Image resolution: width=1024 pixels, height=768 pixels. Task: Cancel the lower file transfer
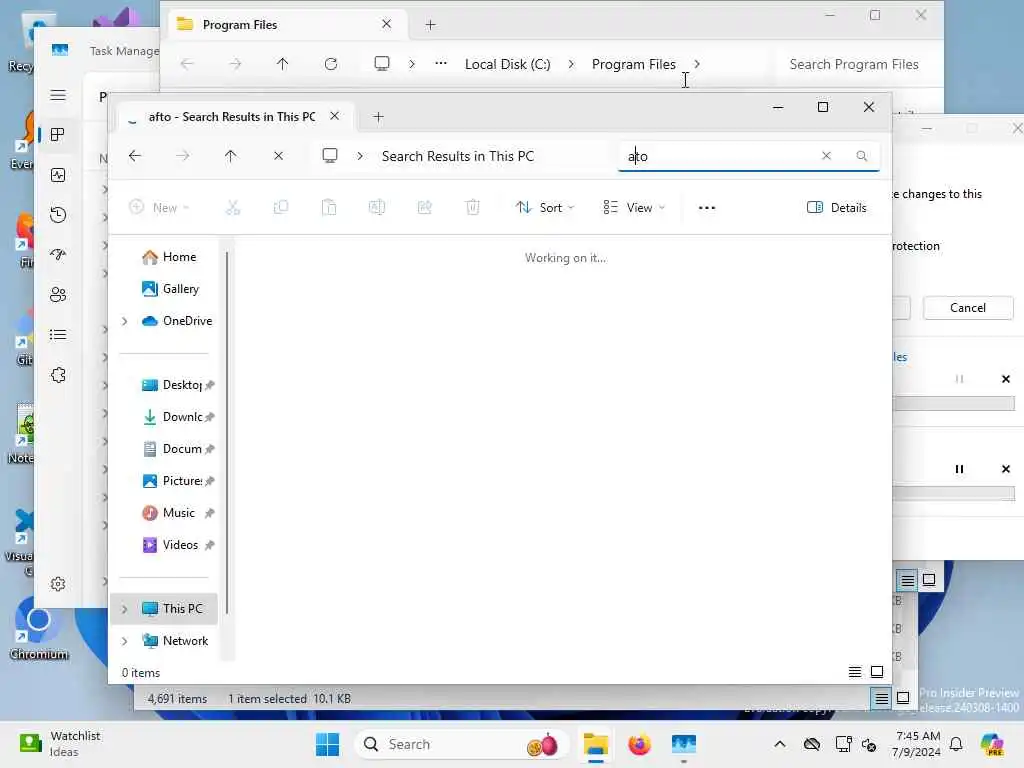[1006, 469]
